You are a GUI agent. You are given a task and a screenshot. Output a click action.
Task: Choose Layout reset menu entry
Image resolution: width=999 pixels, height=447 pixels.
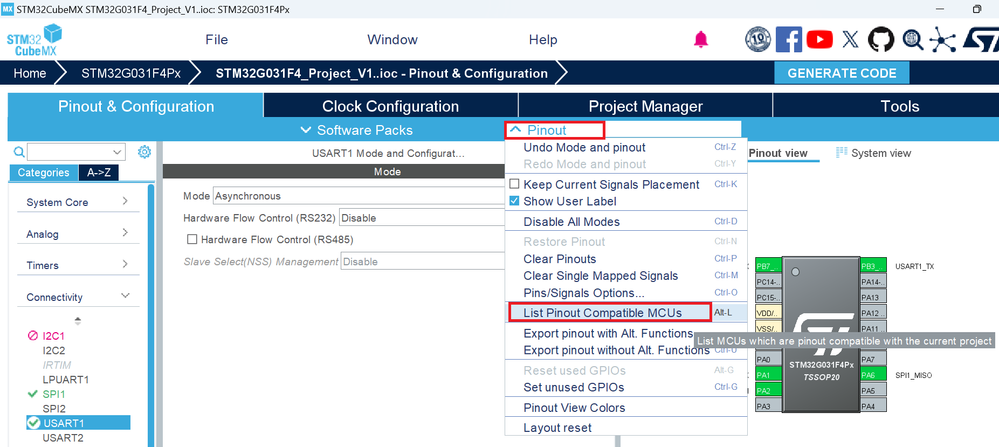(x=626, y=428)
